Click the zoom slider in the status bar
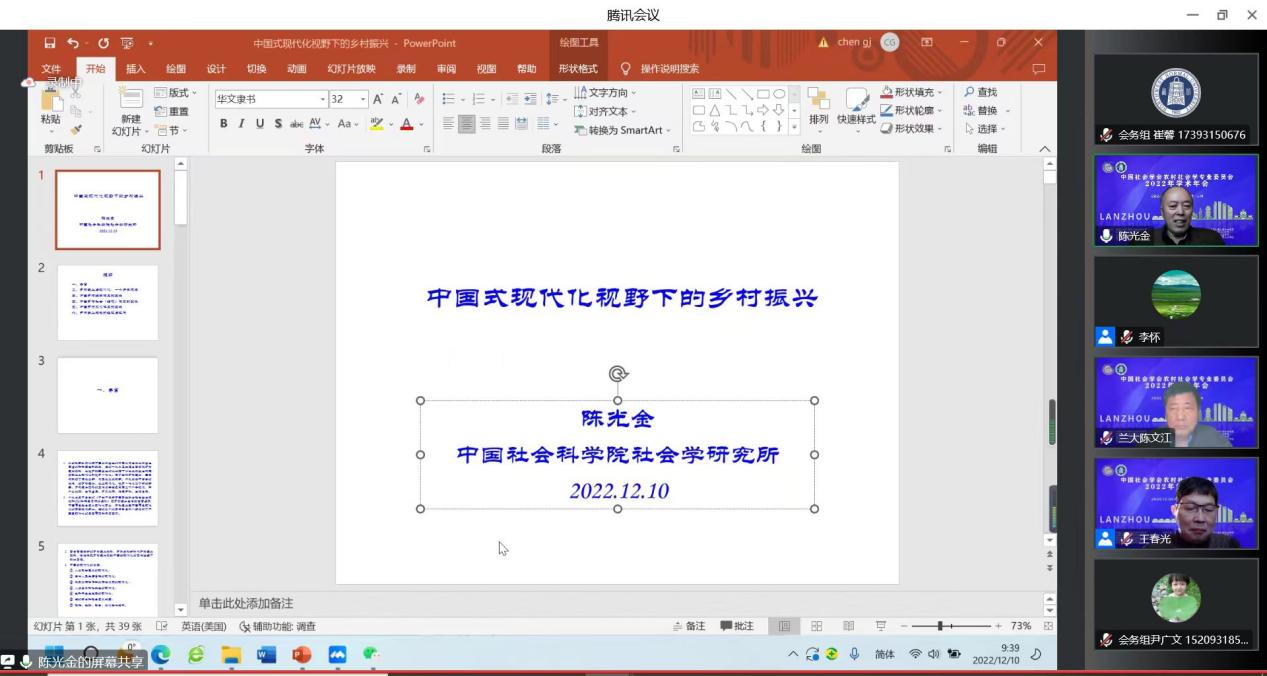Screen dimensions: 1267x676 point(940,626)
